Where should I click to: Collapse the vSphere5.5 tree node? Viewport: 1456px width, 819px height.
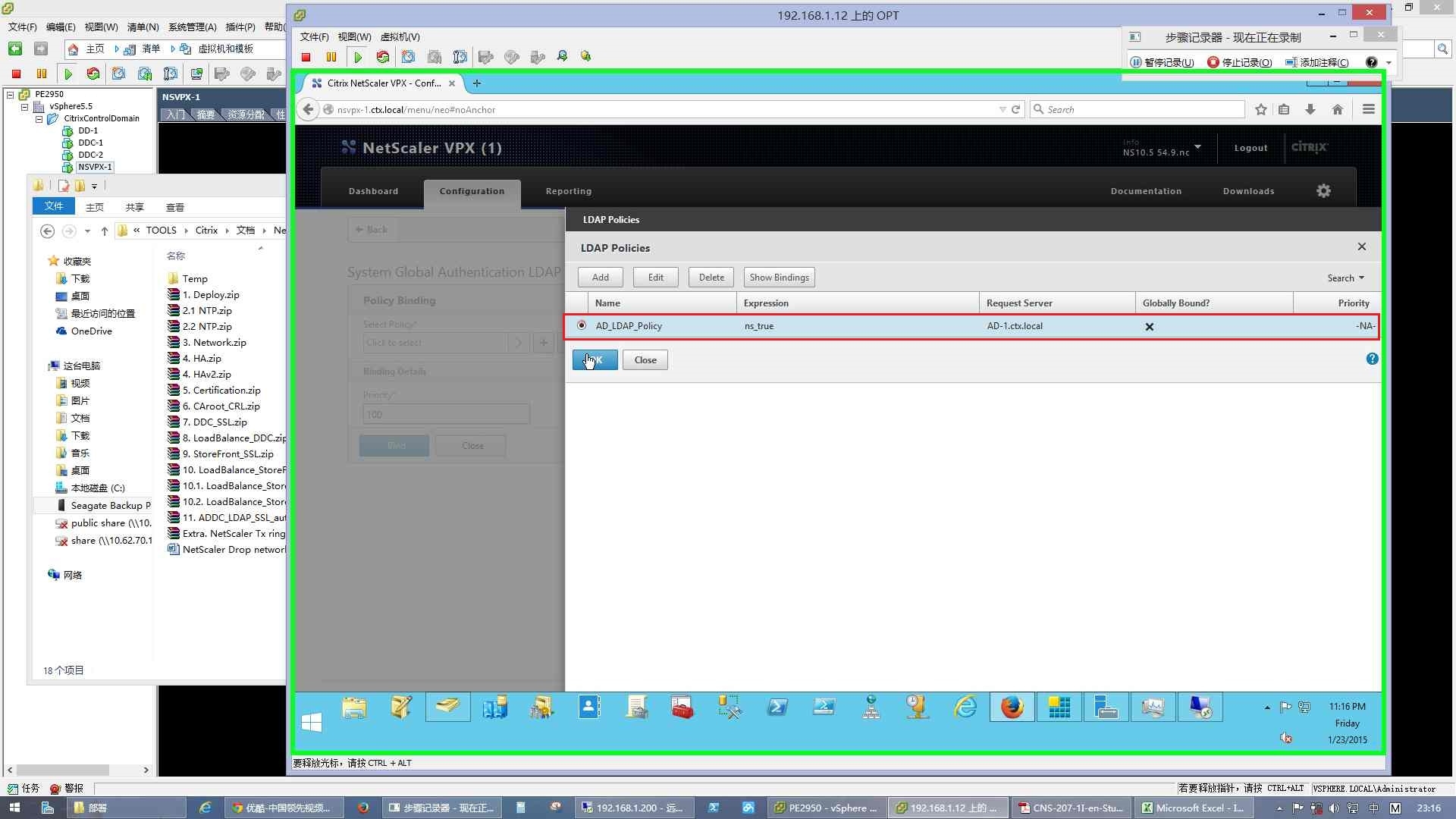pyautogui.click(x=24, y=107)
